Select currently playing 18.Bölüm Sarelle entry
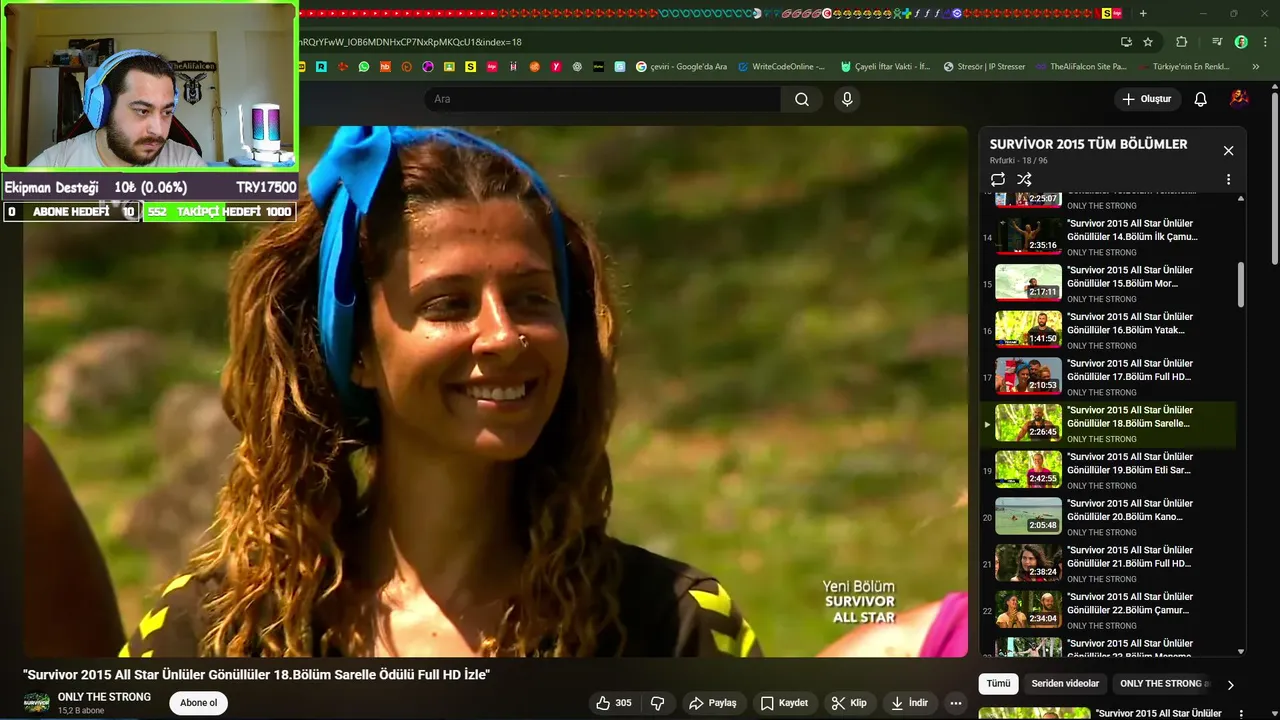Screen dimensions: 1280x720 coord(1108,424)
